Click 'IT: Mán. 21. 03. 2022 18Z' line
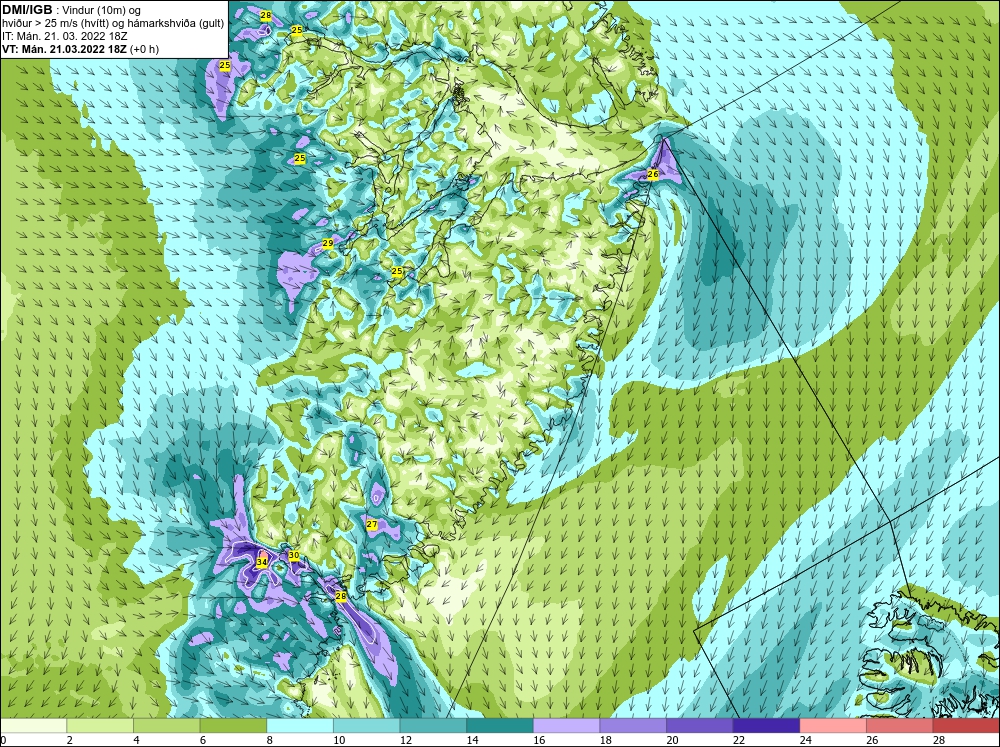The height and width of the screenshot is (747, 1000). [x=64, y=36]
